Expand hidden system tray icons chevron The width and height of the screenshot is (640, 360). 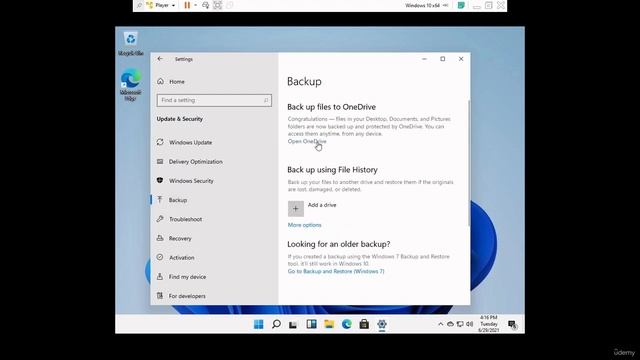[x=440, y=324]
